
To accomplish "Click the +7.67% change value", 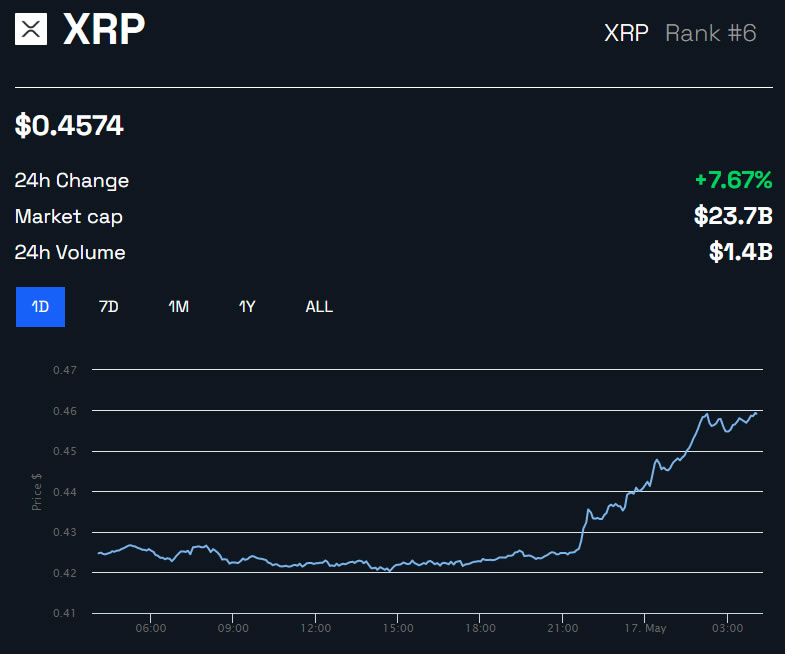I will pyautogui.click(x=733, y=181).
